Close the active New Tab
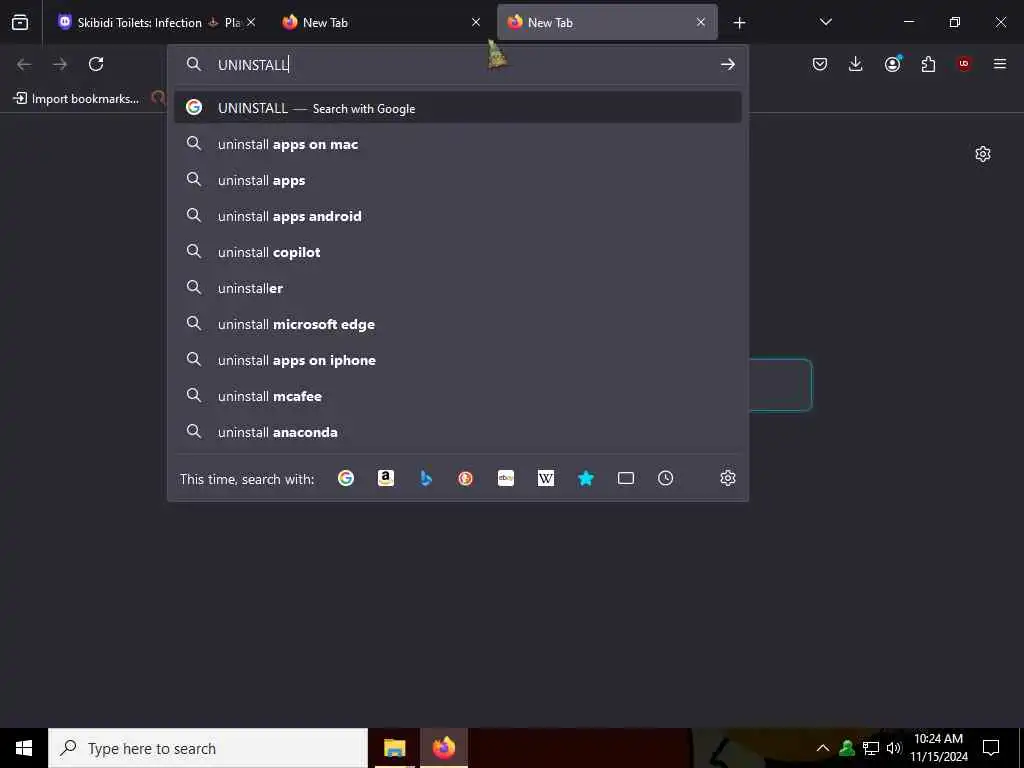 (x=701, y=23)
